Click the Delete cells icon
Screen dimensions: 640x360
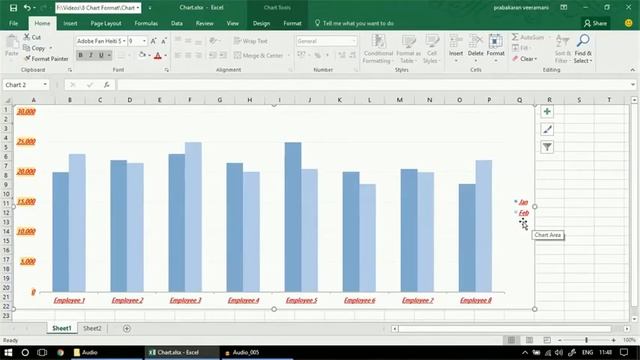point(476,42)
